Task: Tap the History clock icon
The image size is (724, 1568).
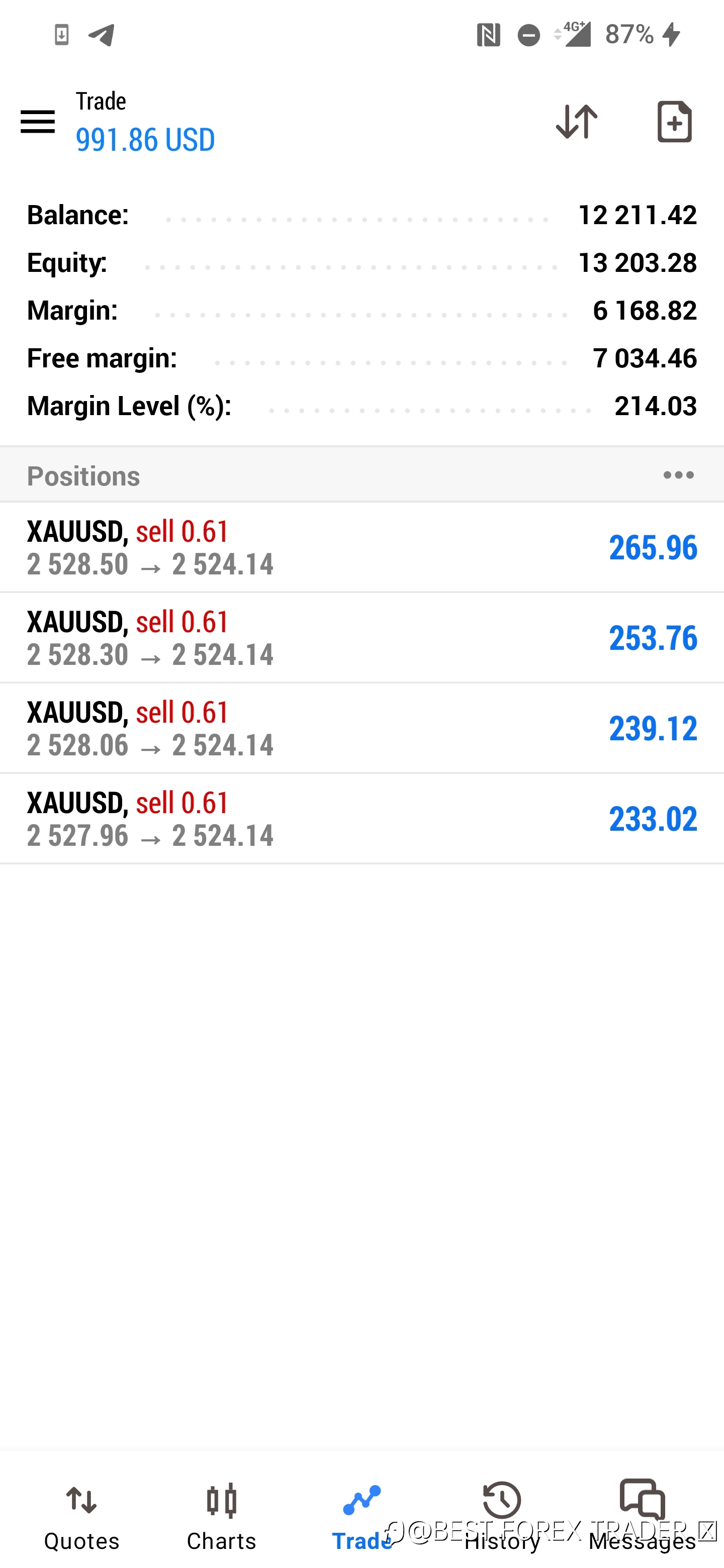Action: [x=502, y=1500]
